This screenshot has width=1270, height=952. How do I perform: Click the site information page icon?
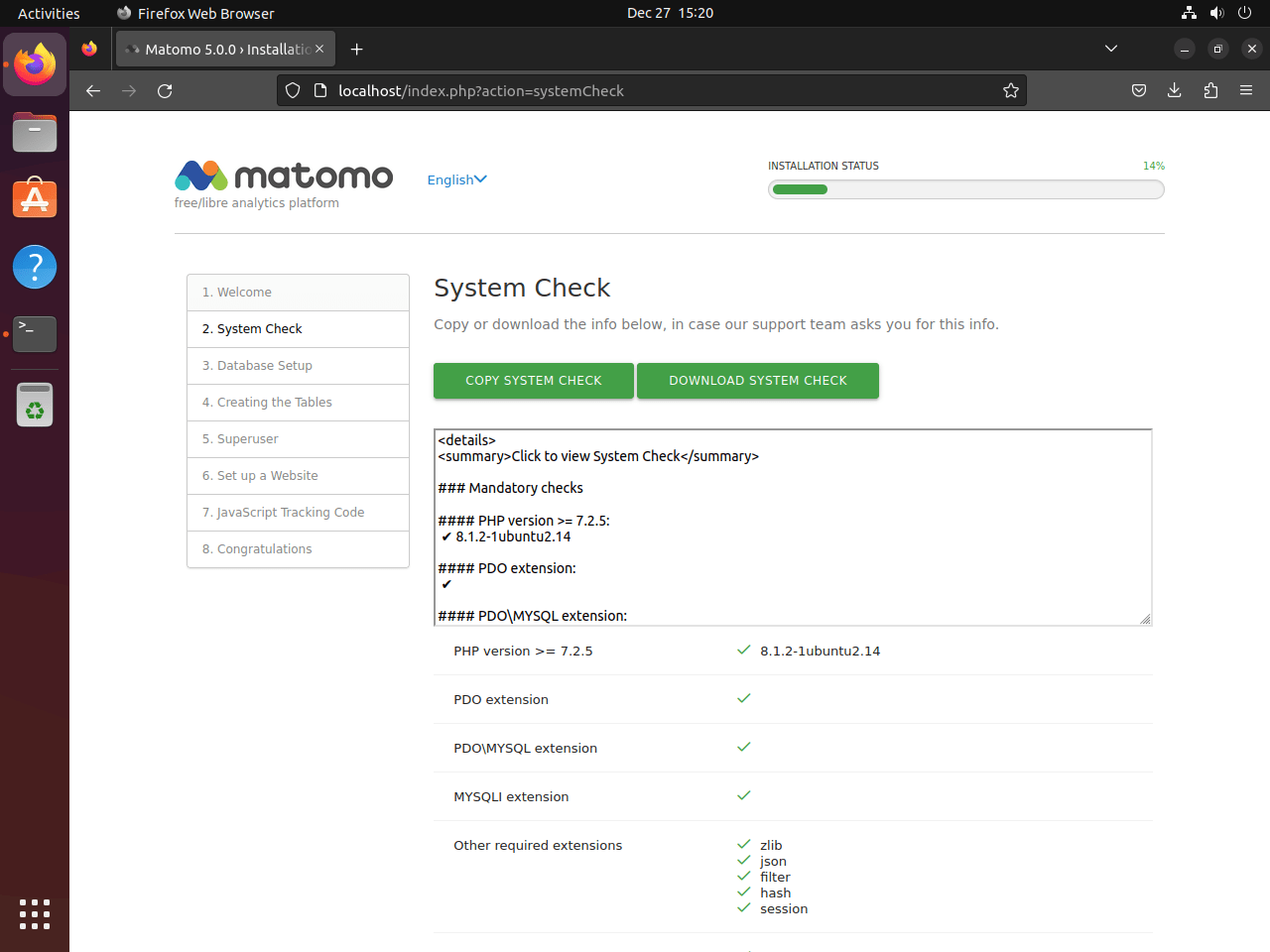[320, 90]
